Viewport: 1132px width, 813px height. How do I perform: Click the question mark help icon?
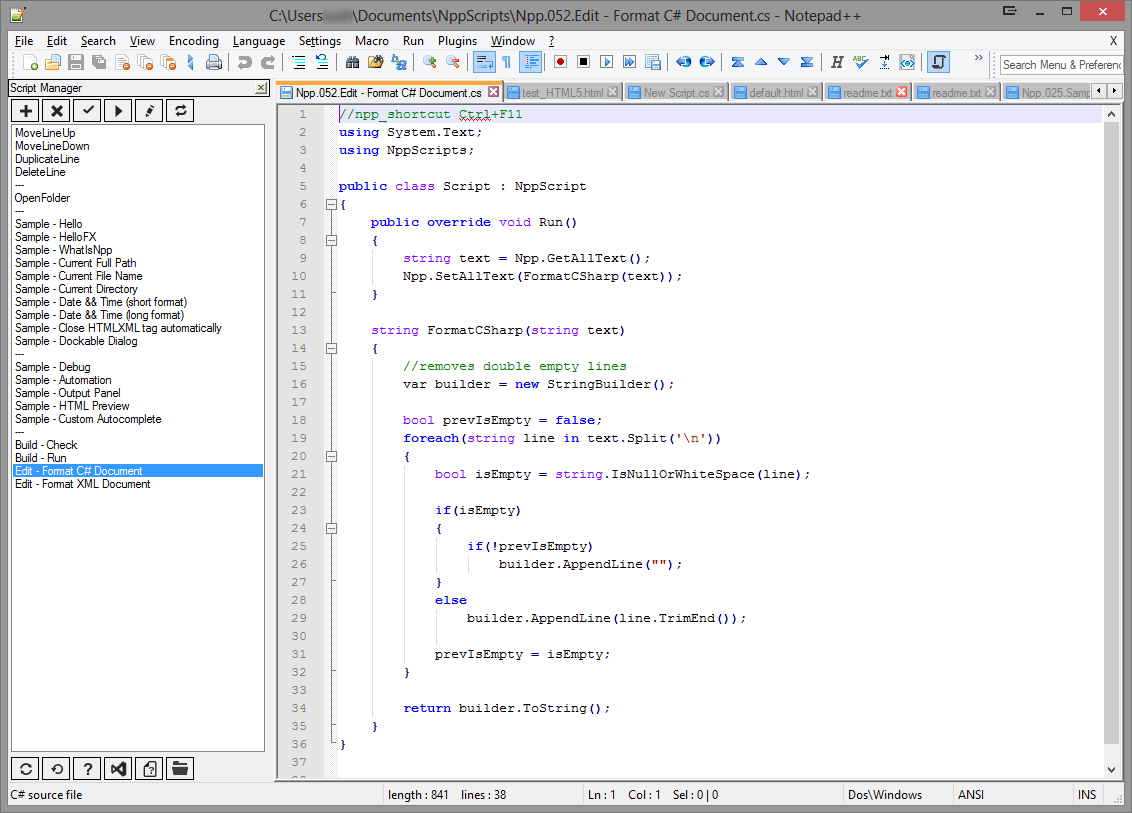(x=88, y=768)
